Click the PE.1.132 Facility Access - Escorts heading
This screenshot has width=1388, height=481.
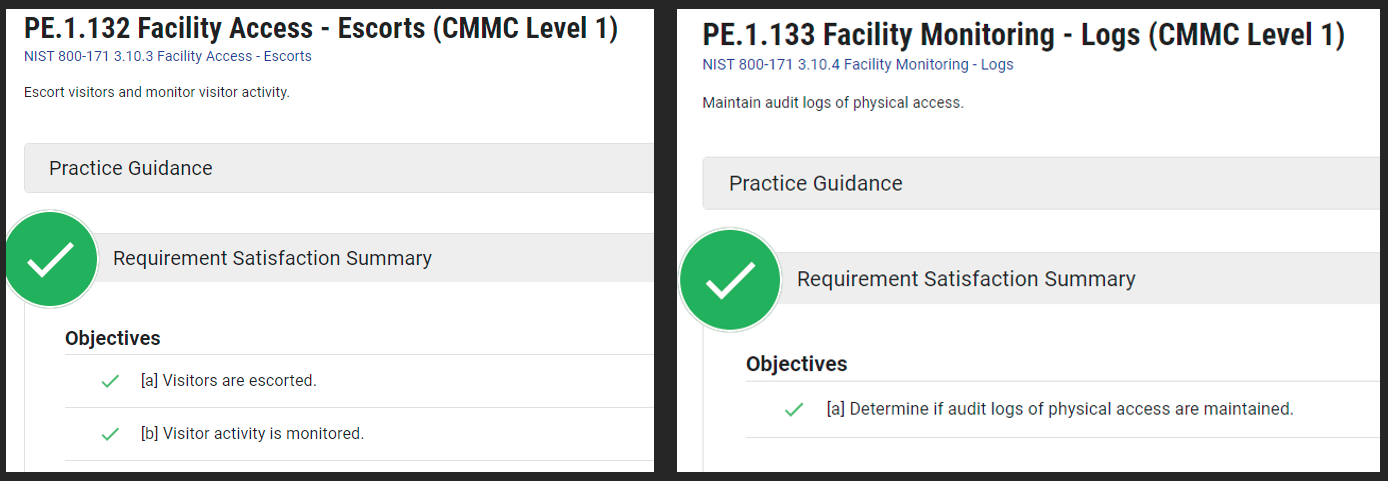(x=320, y=28)
